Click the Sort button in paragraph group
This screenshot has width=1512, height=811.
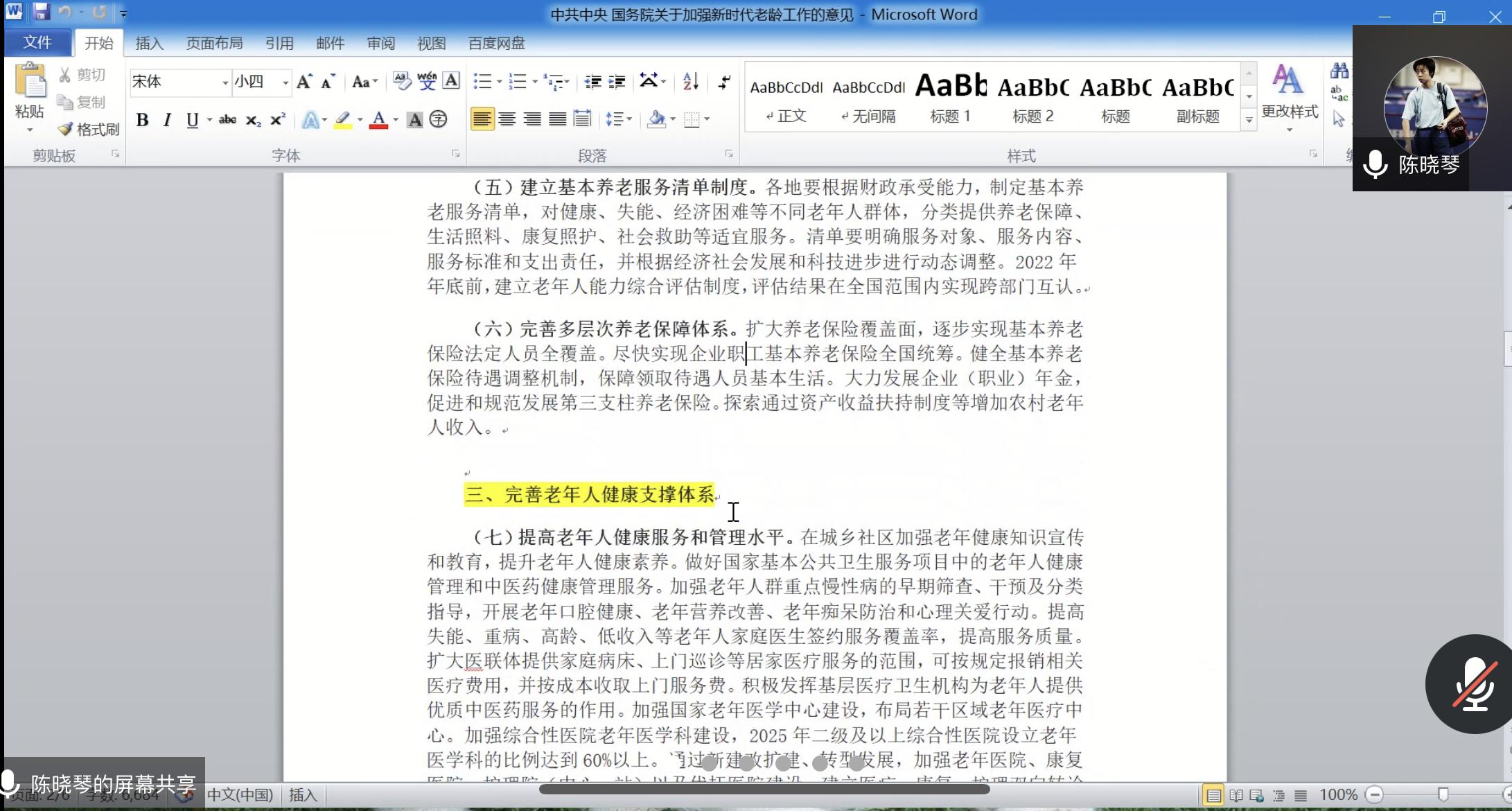pyautogui.click(x=690, y=82)
